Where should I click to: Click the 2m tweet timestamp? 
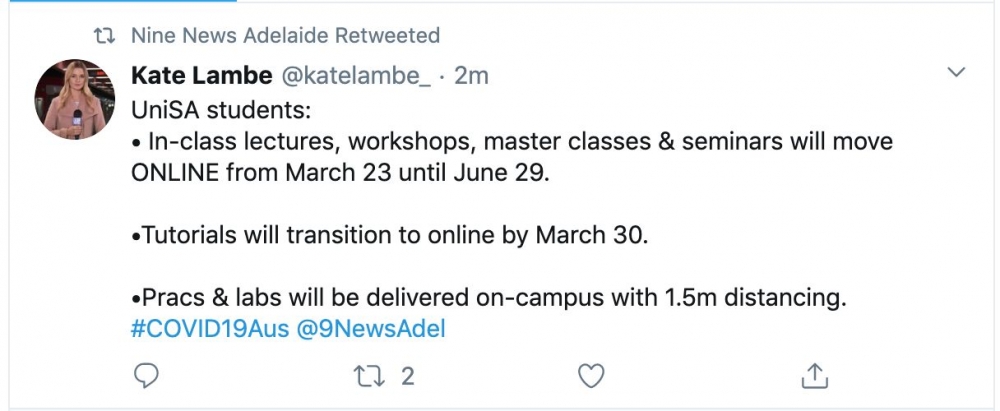coord(472,76)
